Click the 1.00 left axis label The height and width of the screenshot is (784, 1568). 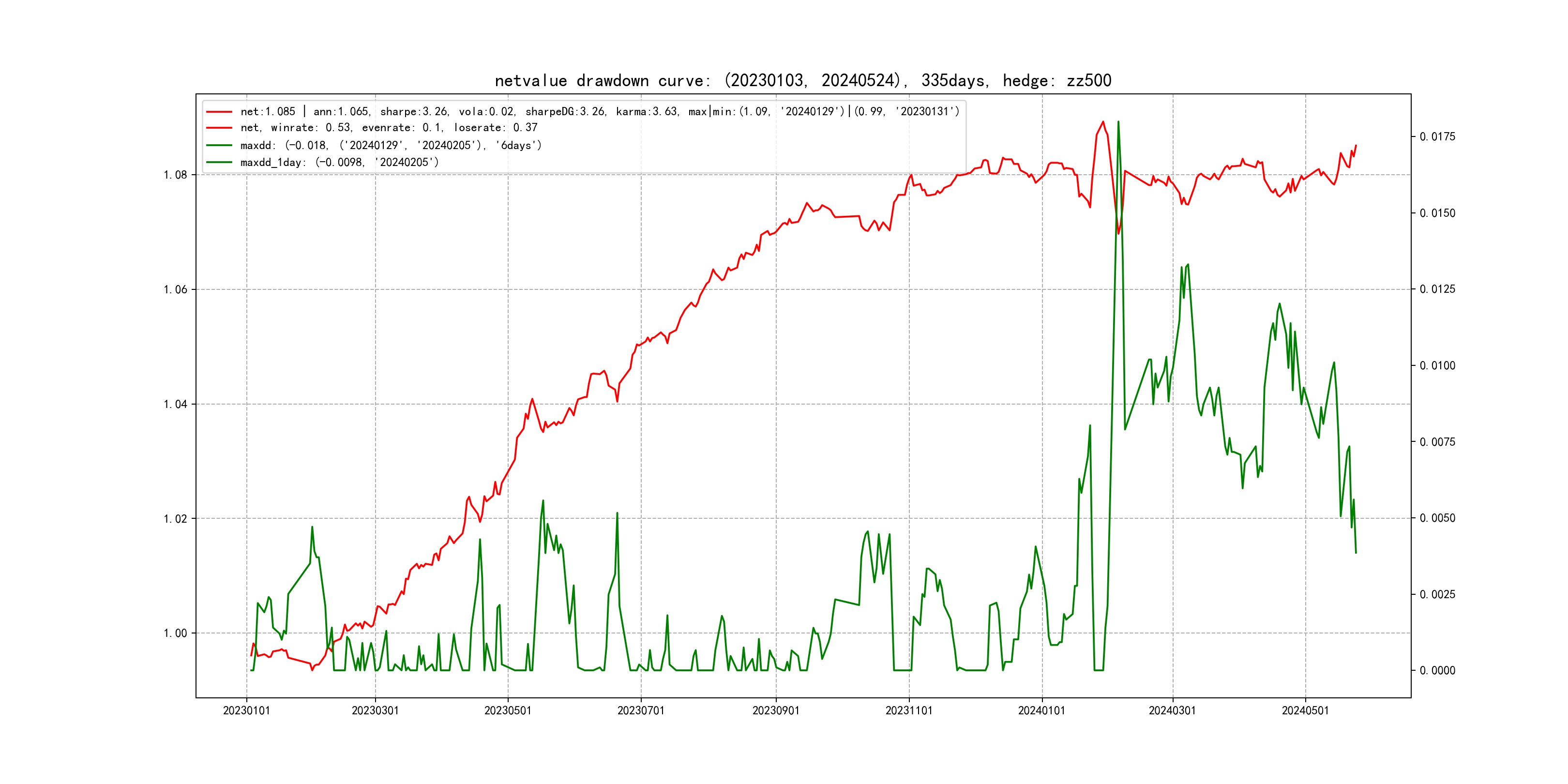tap(175, 633)
